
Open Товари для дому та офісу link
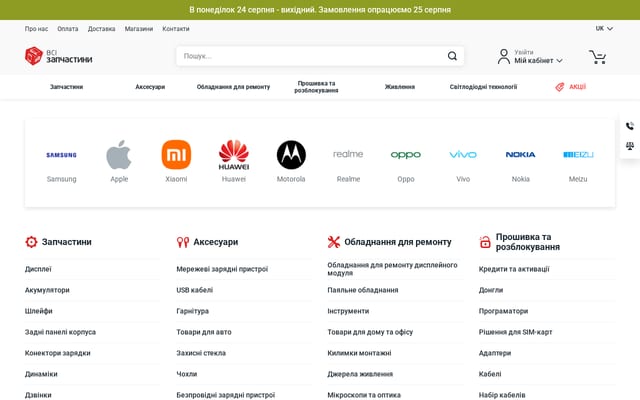pyautogui.click(x=370, y=332)
